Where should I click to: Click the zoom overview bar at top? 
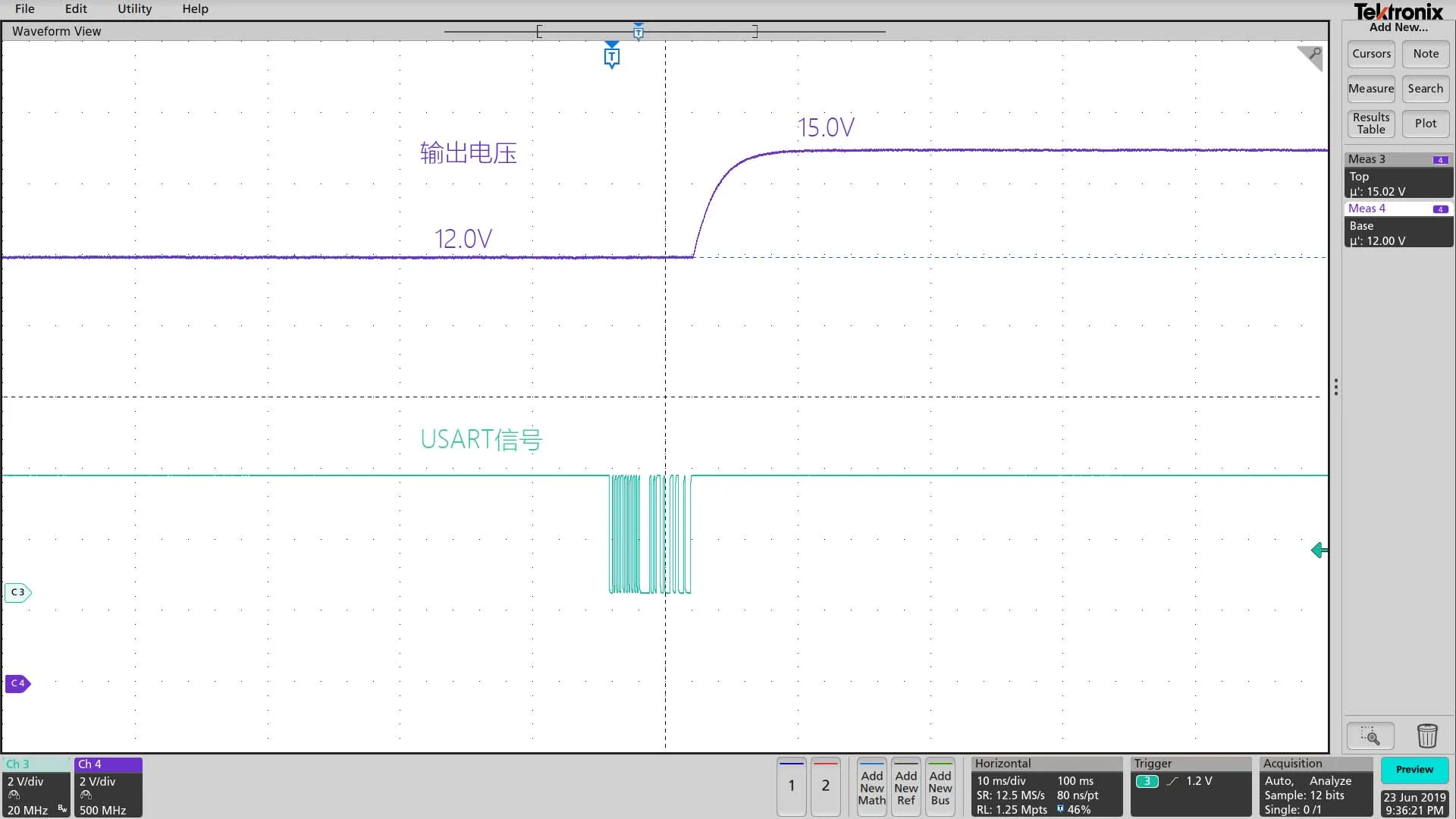tap(664, 31)
